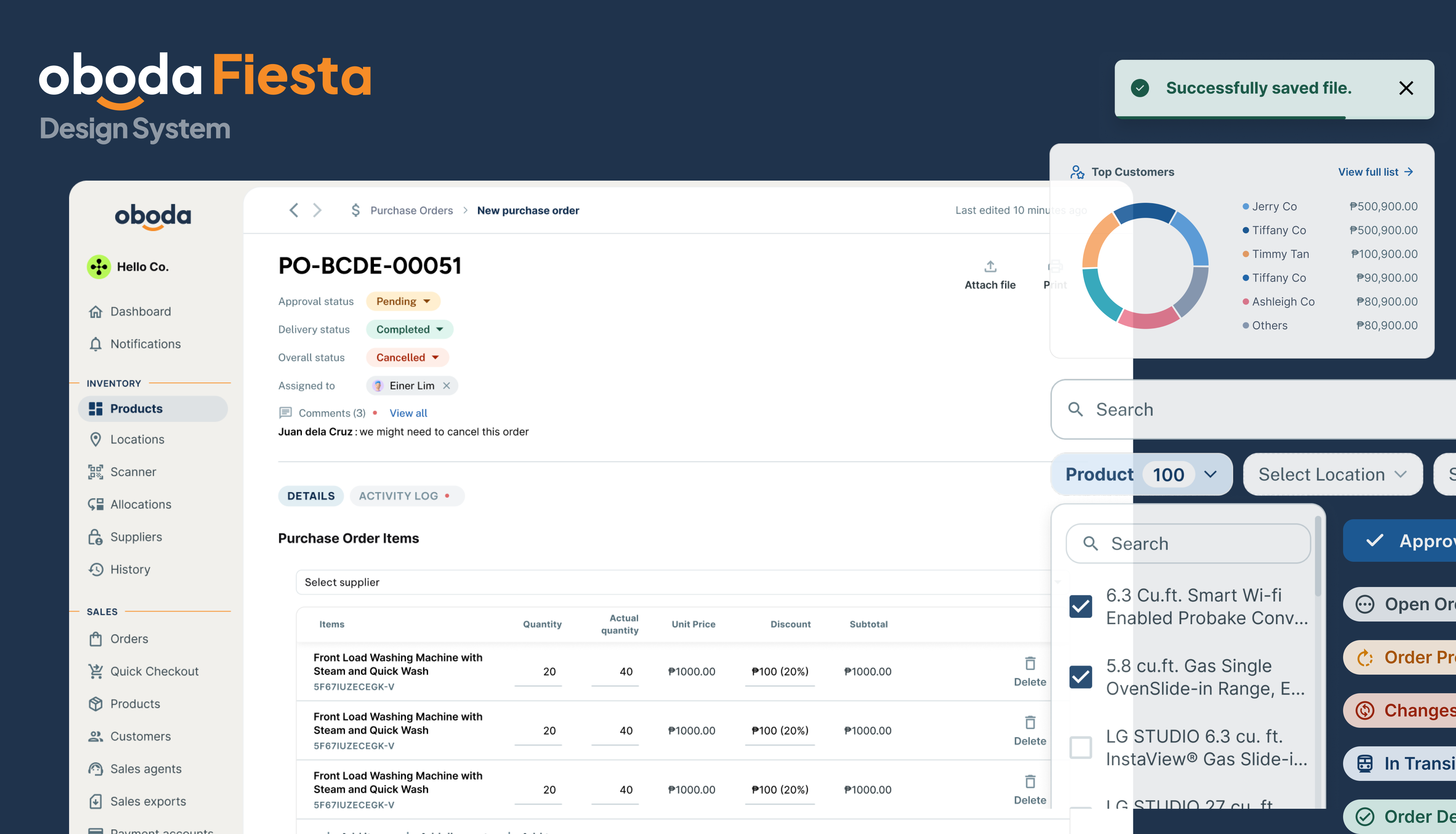Uncheck the 5.8 cu.ft. Gas Single checkbox
The width and height of the screenshot is (1456, 834).
tap(1081, 677)
